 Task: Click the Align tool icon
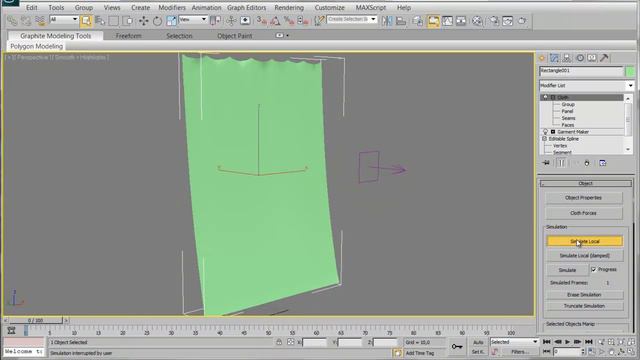[x=401, y=20]
